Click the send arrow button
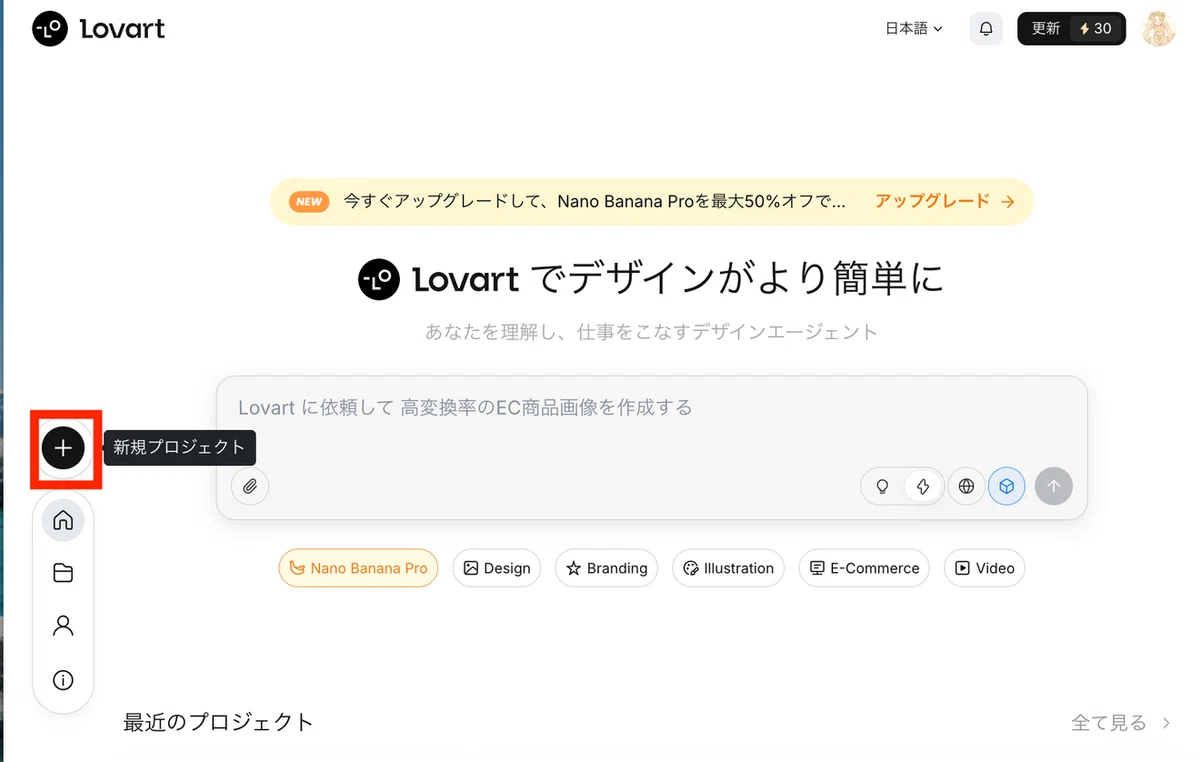Viewport: 1200px width, 762px height. coord(1054,487)
